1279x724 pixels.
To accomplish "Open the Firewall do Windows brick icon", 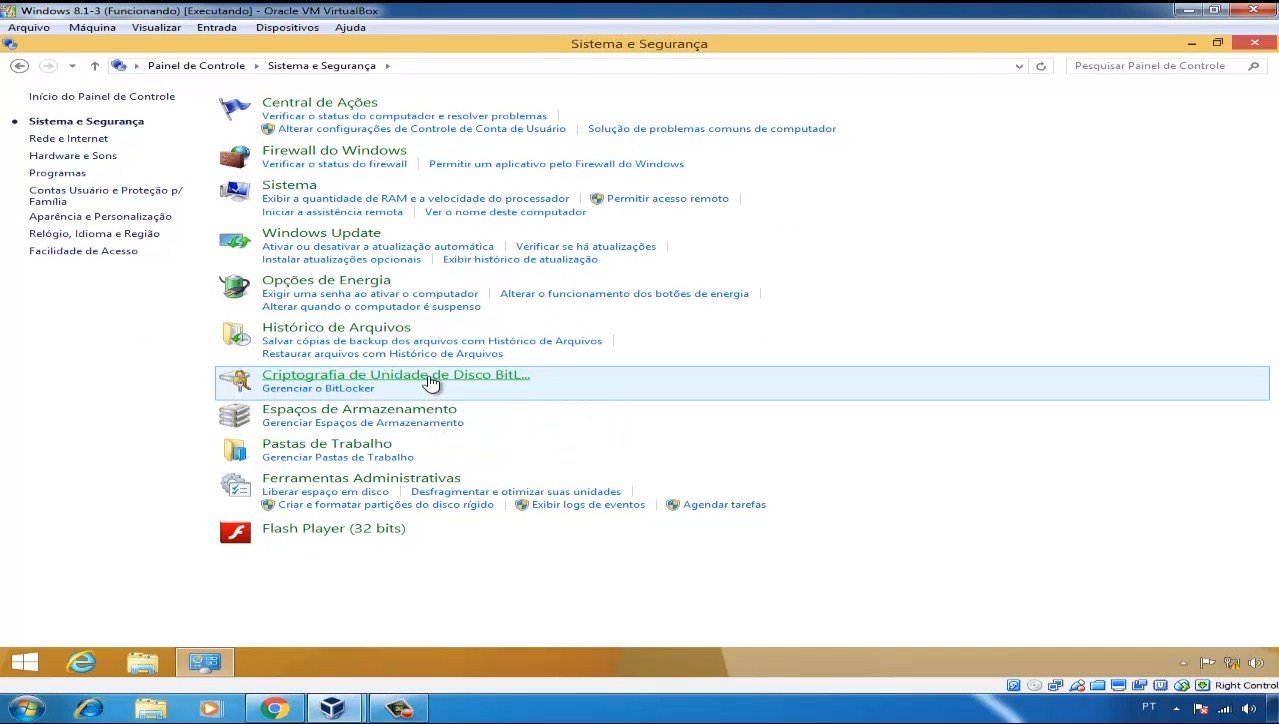I will point(235,157).
